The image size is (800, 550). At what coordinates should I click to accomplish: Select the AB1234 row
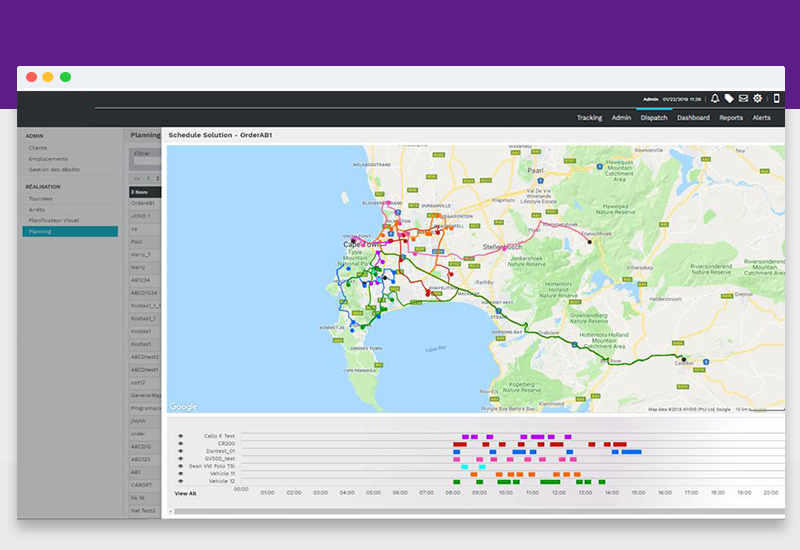click(145, 280)
